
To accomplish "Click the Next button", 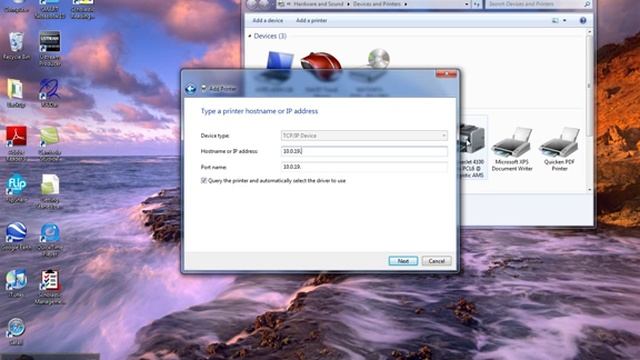I will [x=403, y=261].
